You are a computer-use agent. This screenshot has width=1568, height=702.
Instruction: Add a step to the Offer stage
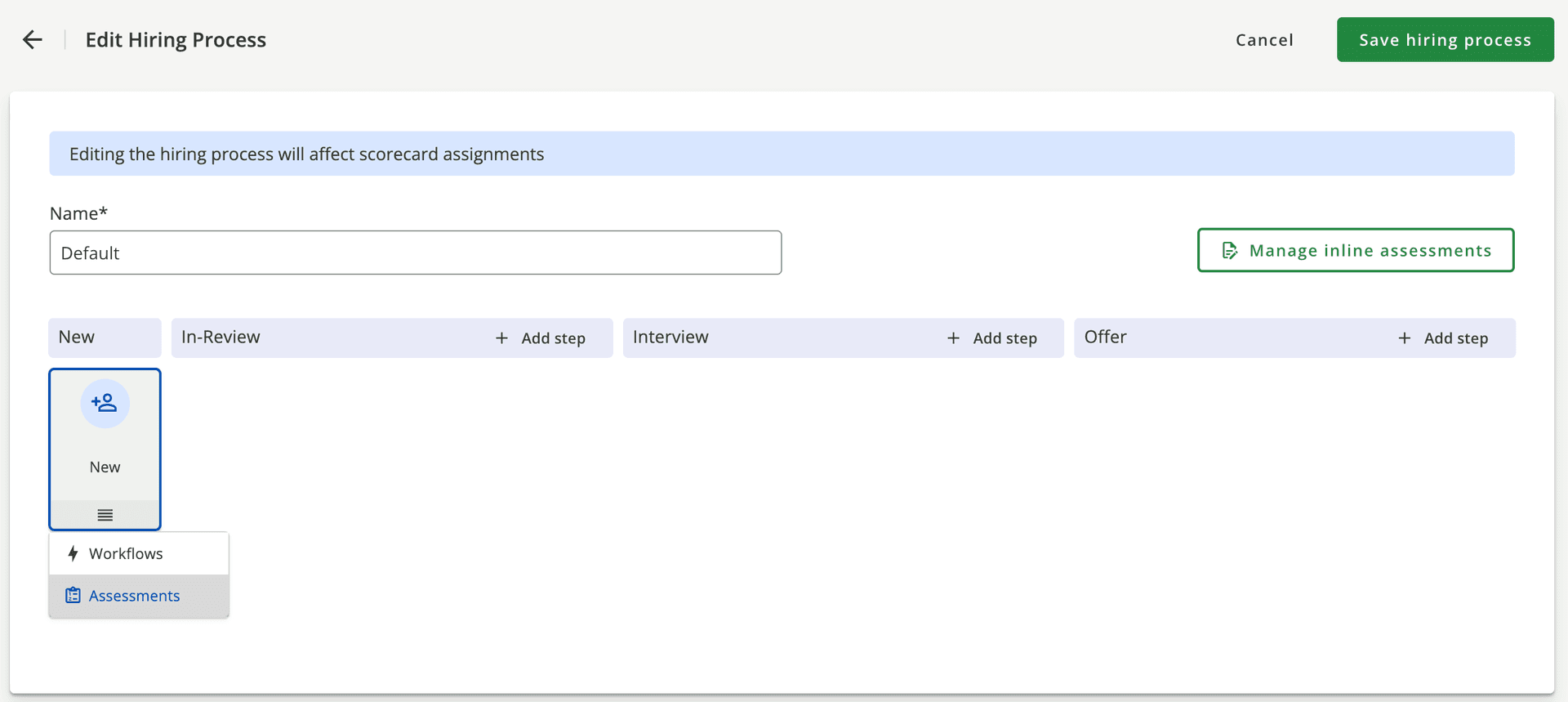(1444, 338)
